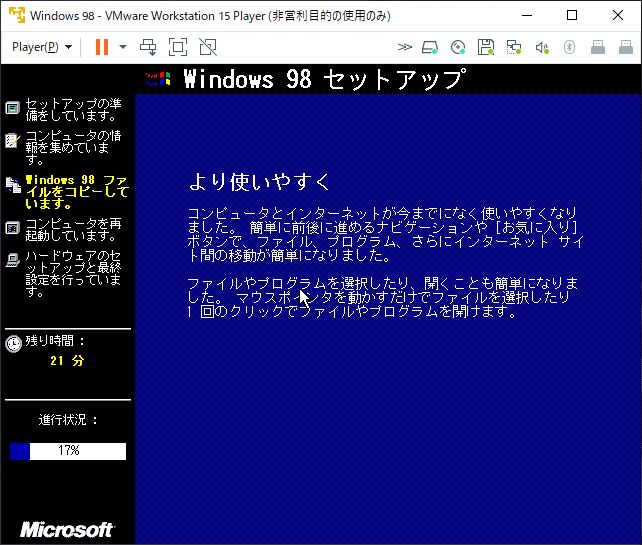Send Ctrl+Alt+Del to the guest

tap(148, 47)
